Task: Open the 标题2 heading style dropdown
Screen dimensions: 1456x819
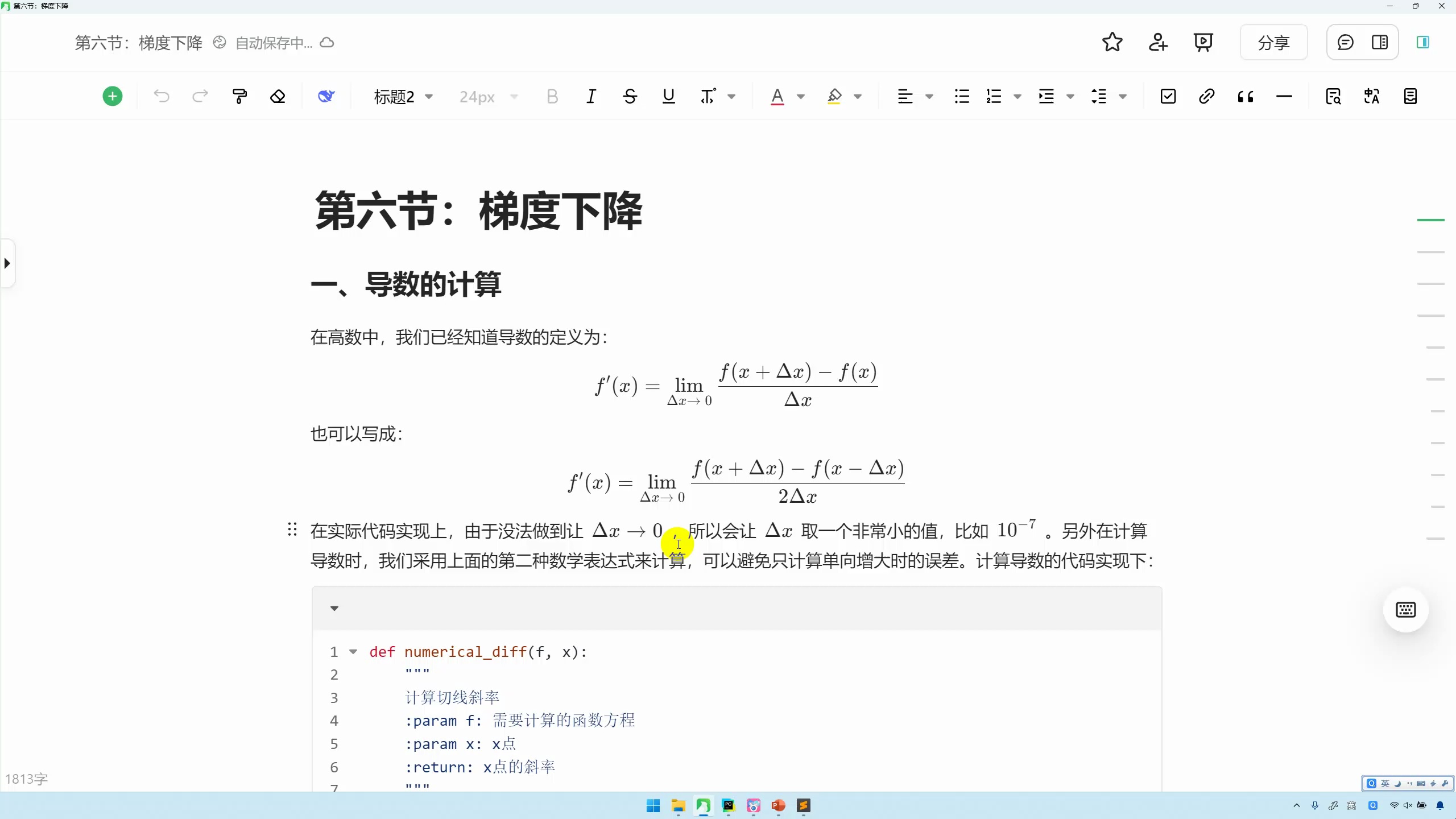Action: tap(404, 97)
